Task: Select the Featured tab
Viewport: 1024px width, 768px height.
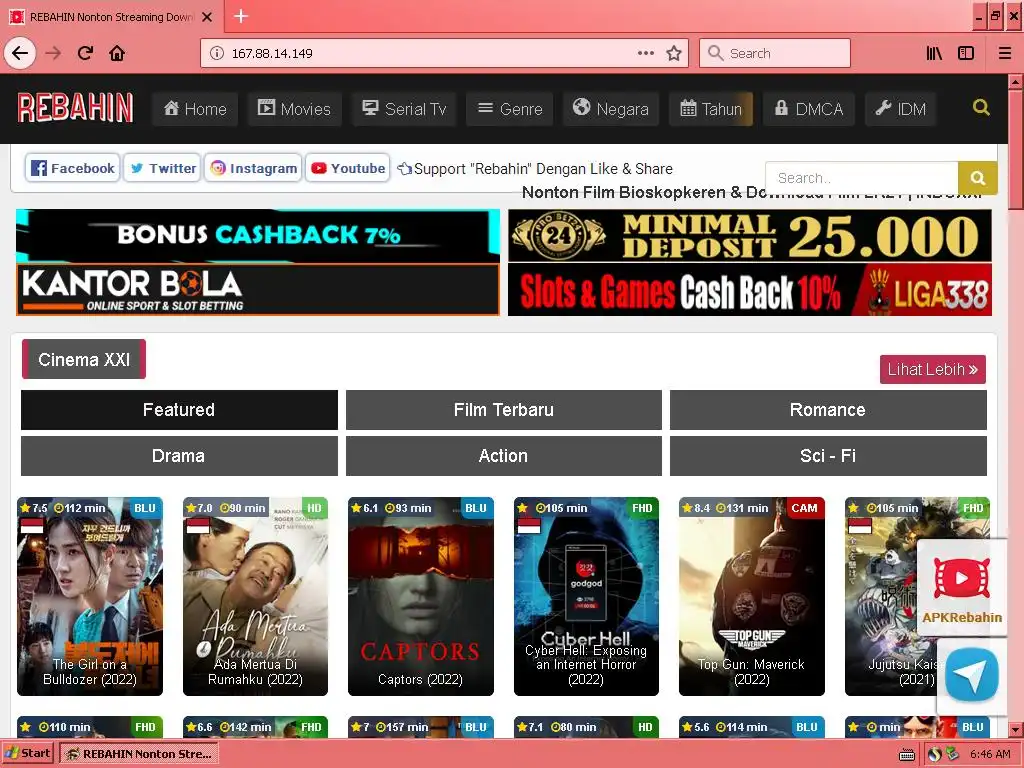Action: (179, 409)
